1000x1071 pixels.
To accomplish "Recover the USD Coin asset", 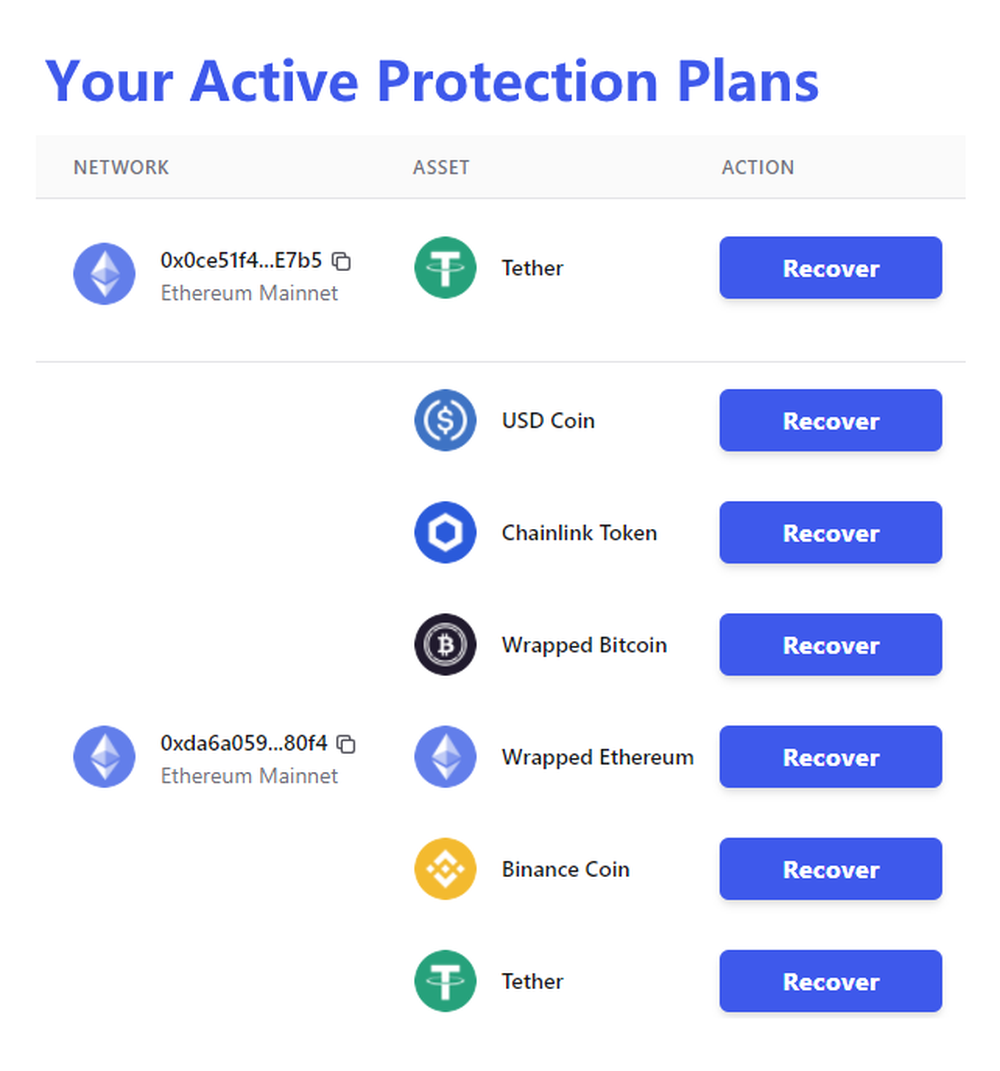I will 830,421.
